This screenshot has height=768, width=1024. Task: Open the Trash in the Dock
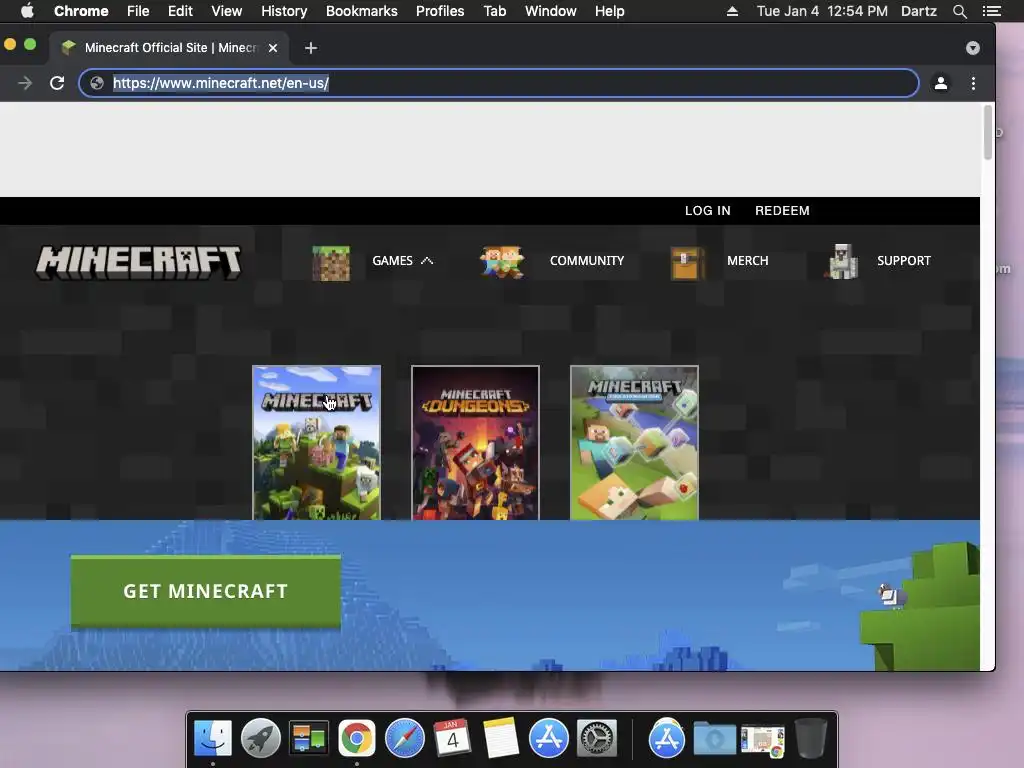[810, 739]
